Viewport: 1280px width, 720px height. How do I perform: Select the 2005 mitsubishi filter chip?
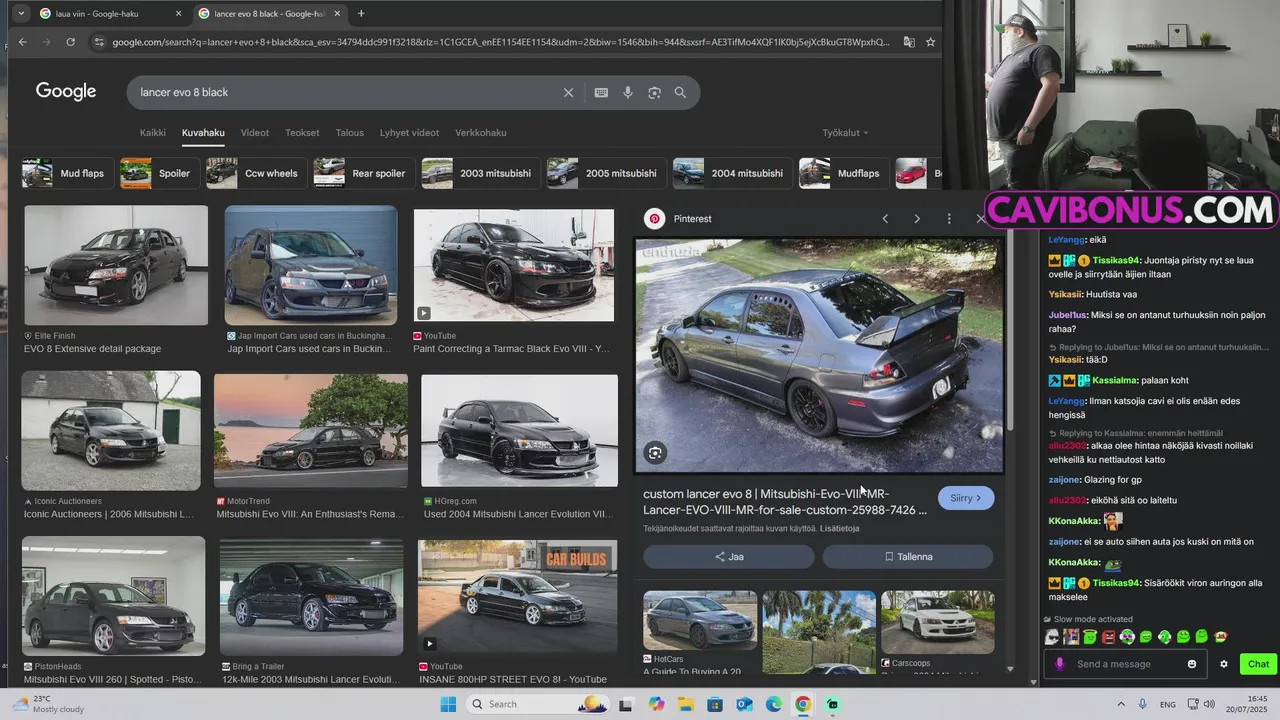[605, 173]
